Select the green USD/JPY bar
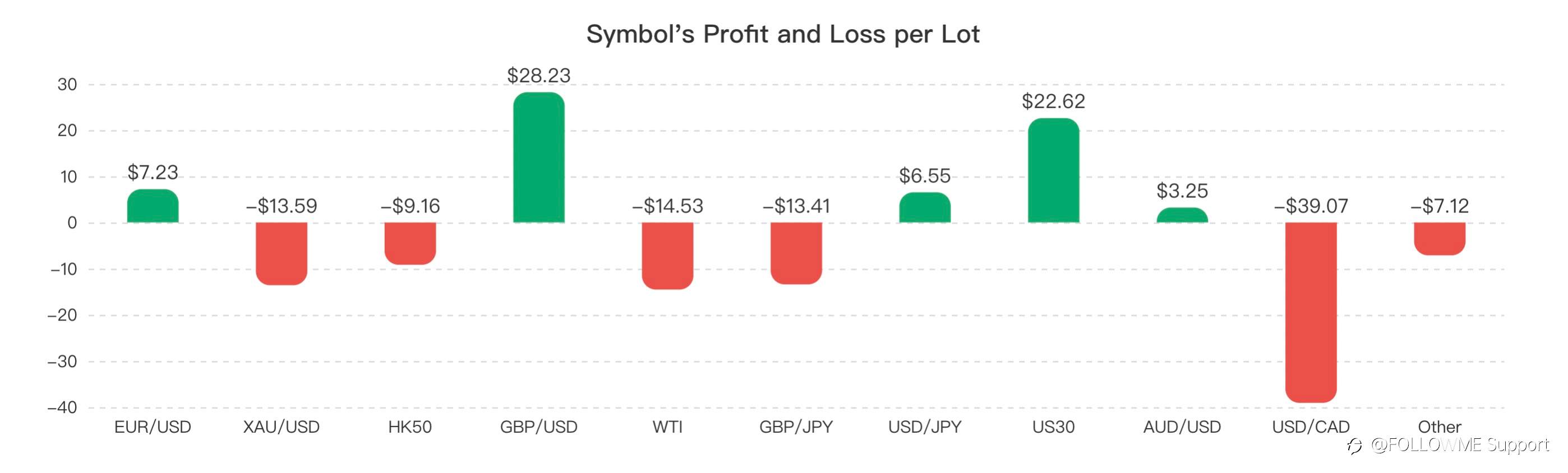The width and height of the screenshot is (1568, 473). 925,207
